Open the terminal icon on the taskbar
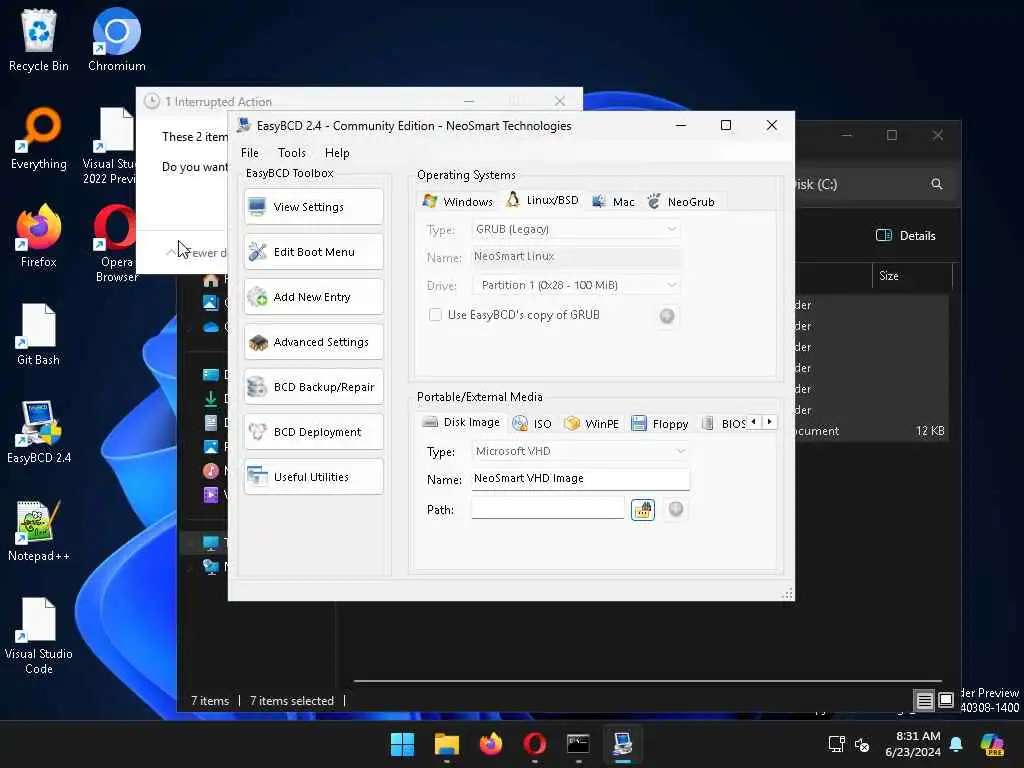Screen dimensions: 1024x768 pos(578,744)
